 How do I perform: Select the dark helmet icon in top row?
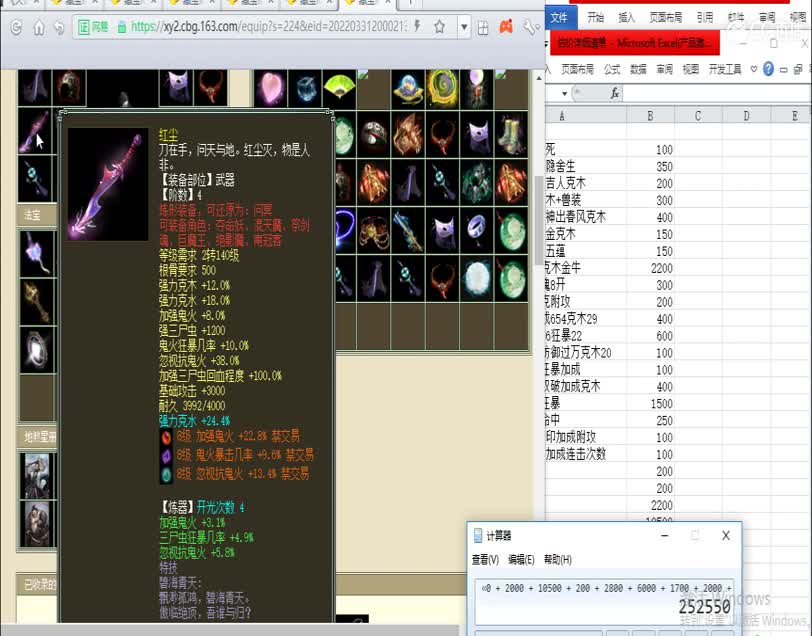point(71,88)
